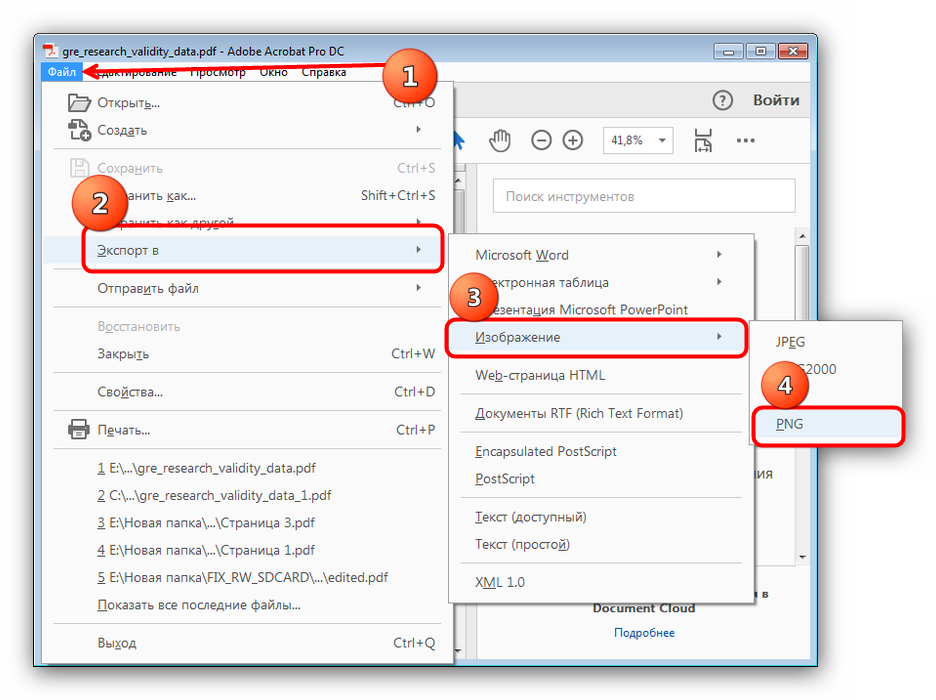Open the three-dots more tools menu
936x700 pixels.
pos(745,141)
